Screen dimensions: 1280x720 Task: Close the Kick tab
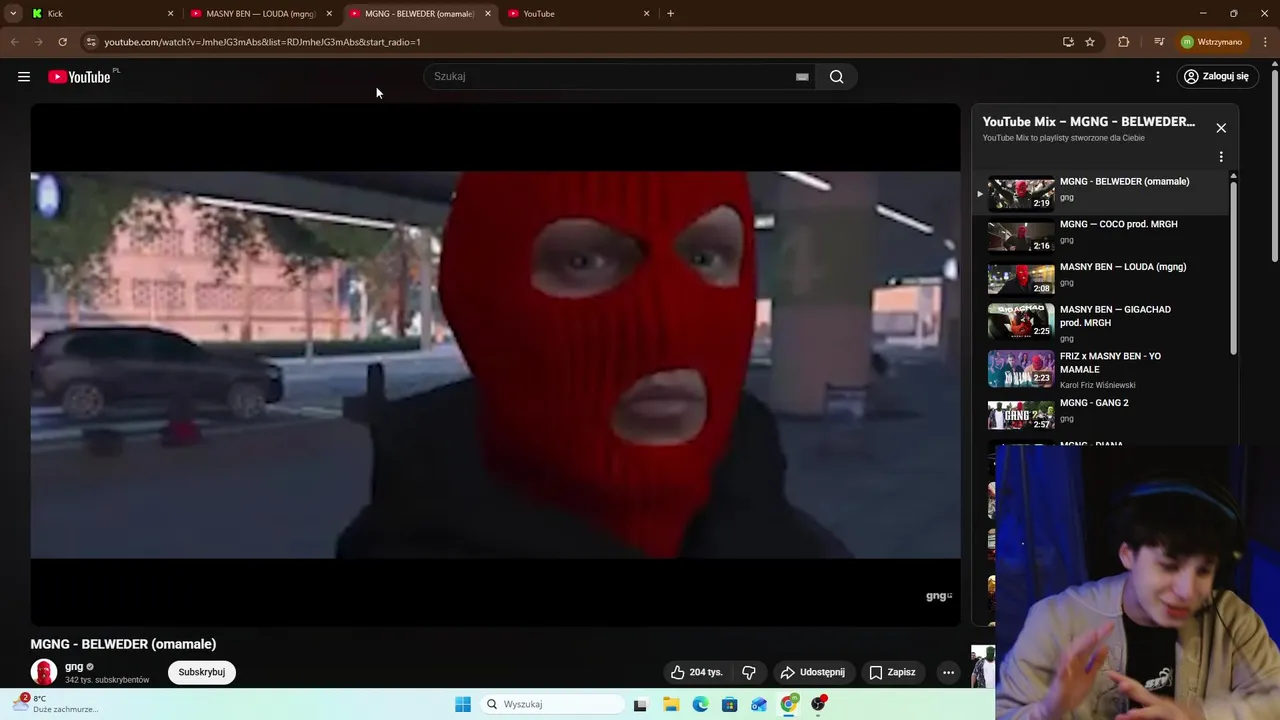(170, 13)
